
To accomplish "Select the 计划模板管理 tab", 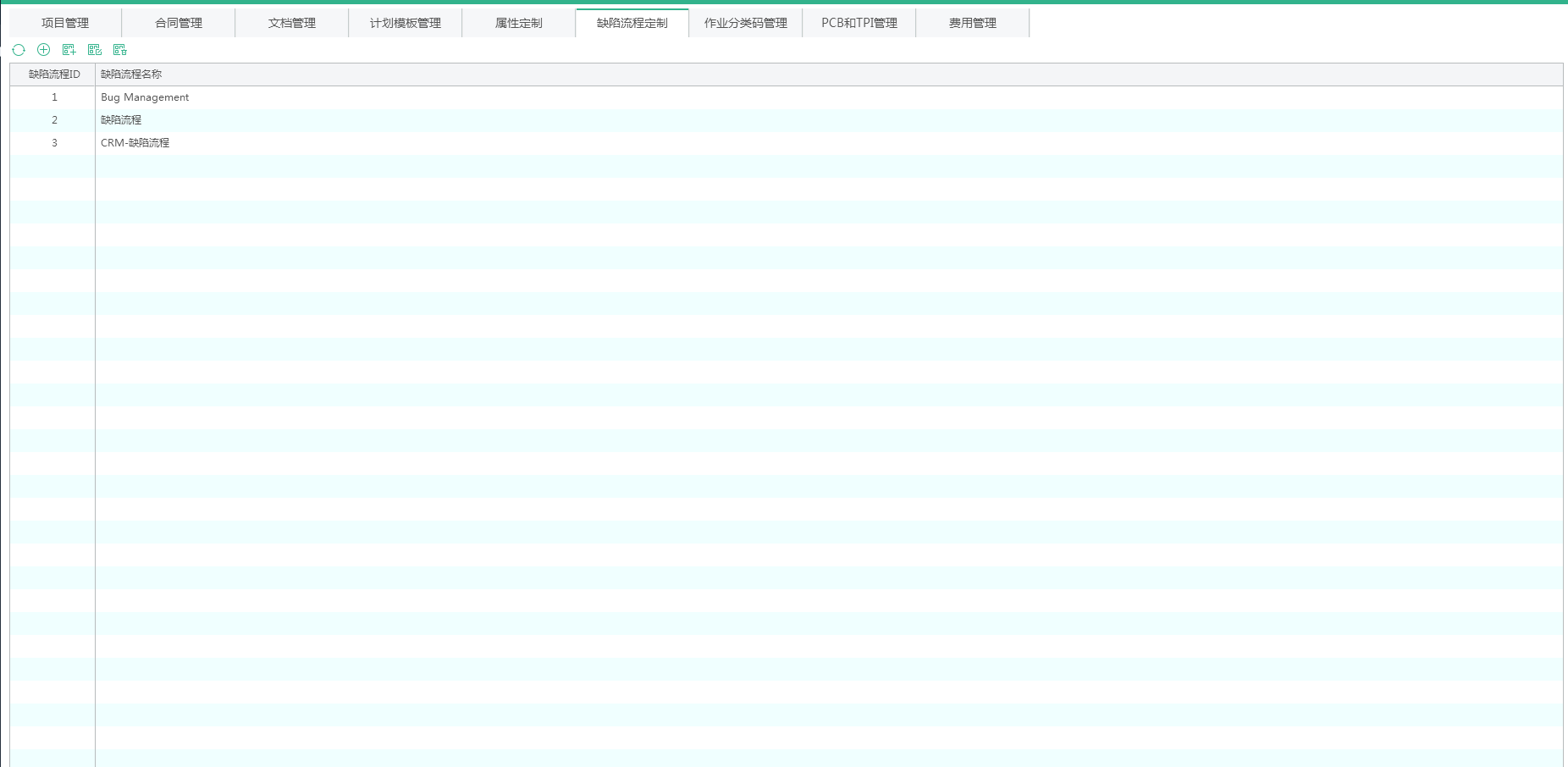I will tap(406, 23).
